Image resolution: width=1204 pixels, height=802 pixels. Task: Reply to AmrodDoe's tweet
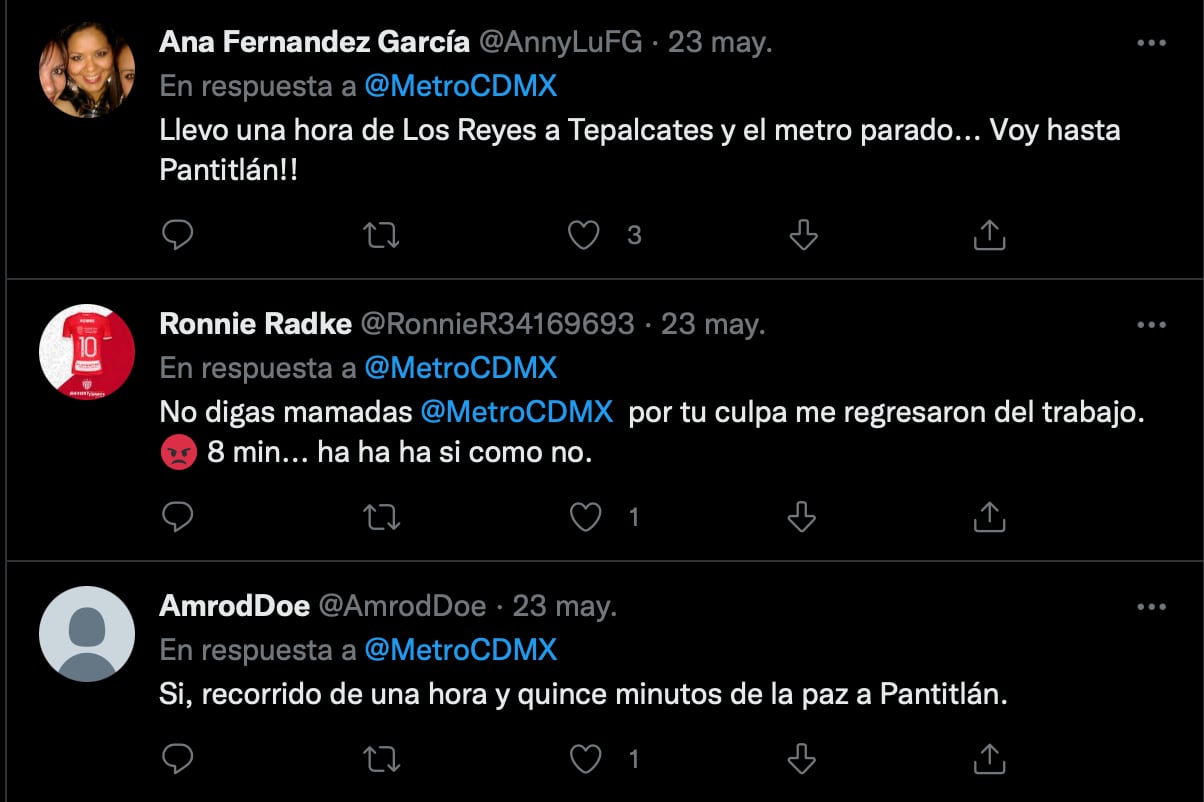pos(177,759)
